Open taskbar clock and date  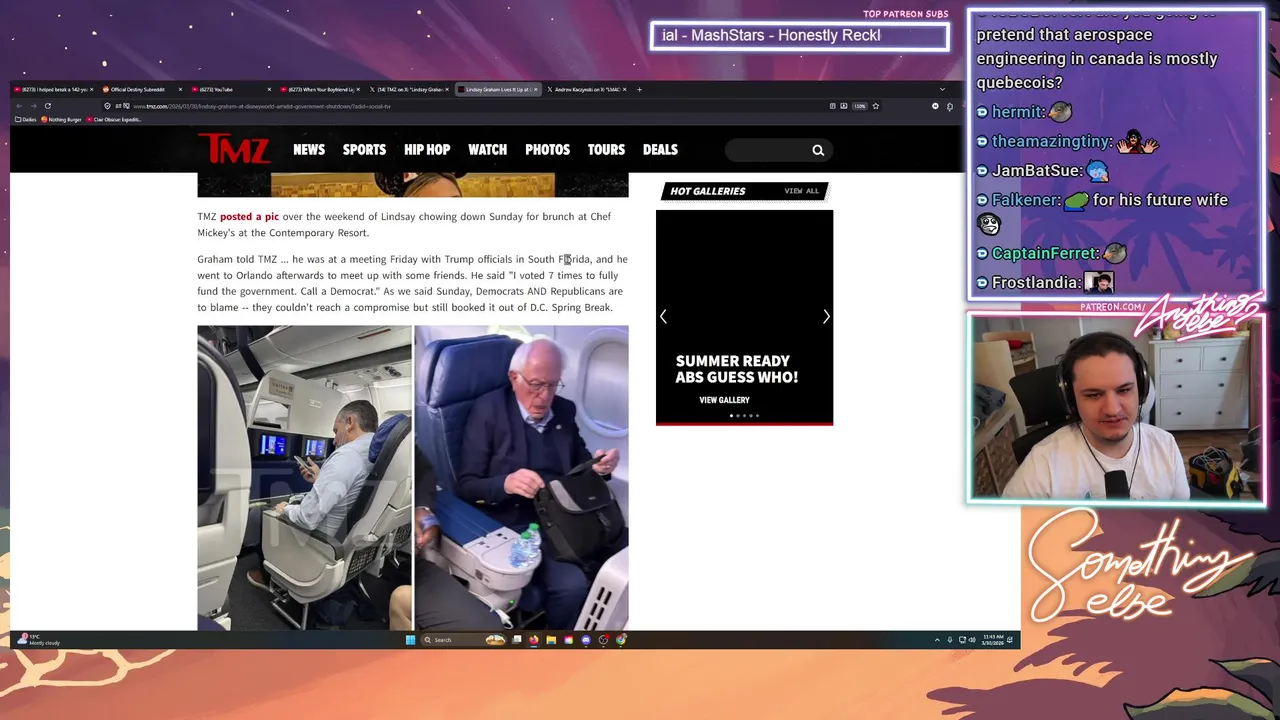click(993, 640)
